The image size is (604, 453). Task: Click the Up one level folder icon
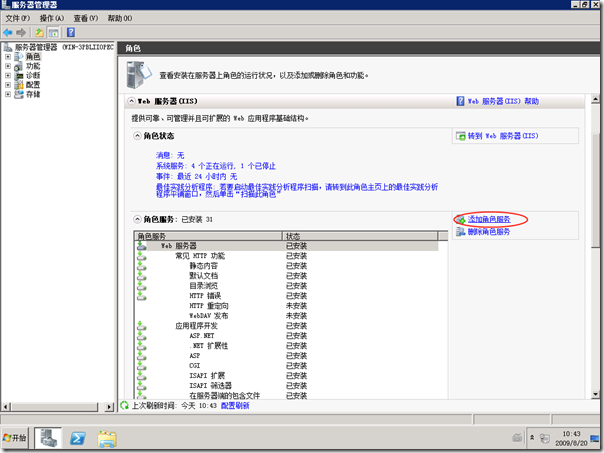39,32
